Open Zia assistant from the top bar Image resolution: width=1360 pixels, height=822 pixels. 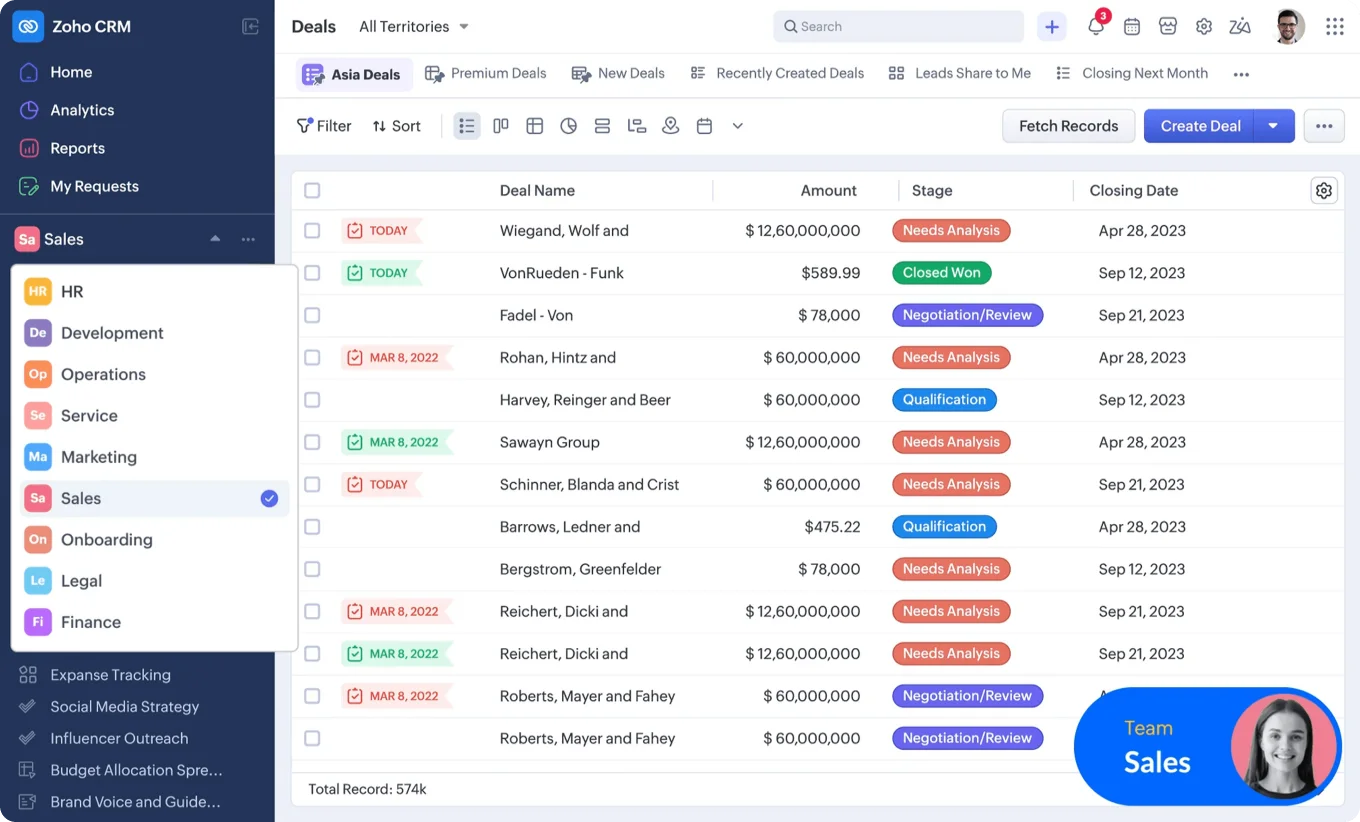(x=1240, y=26)
